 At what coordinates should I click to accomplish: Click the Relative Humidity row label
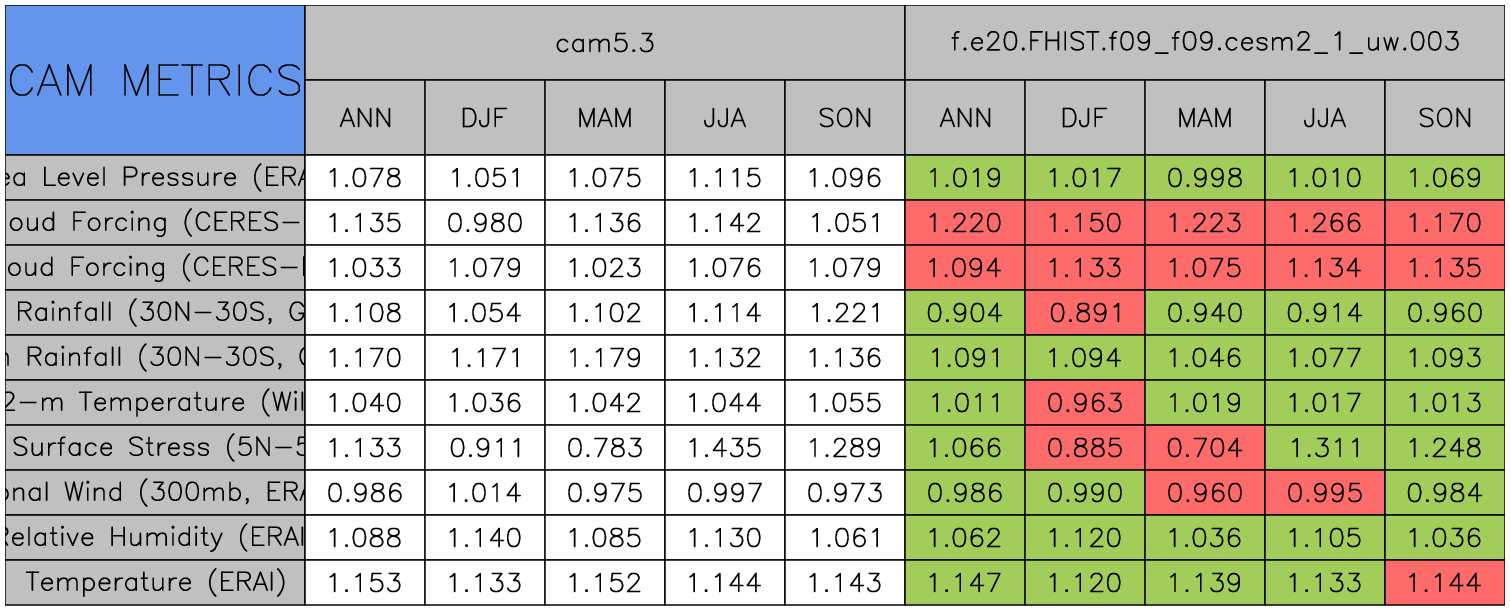(x=155, y=537)
